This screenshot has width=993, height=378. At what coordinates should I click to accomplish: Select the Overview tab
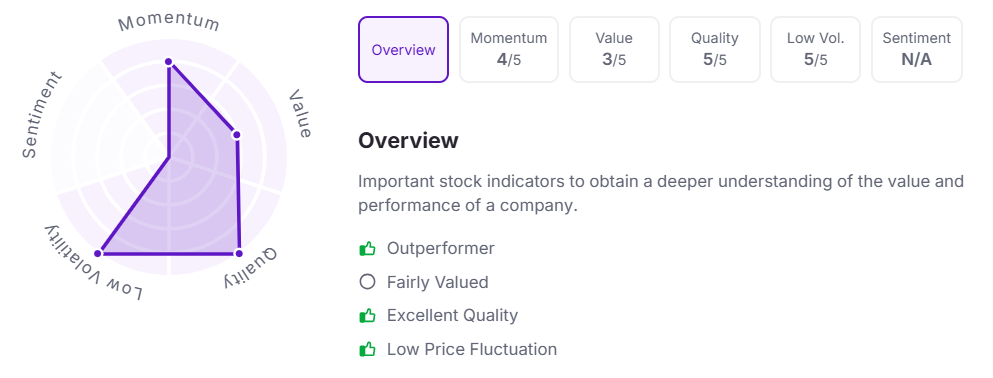click(403, 49)
